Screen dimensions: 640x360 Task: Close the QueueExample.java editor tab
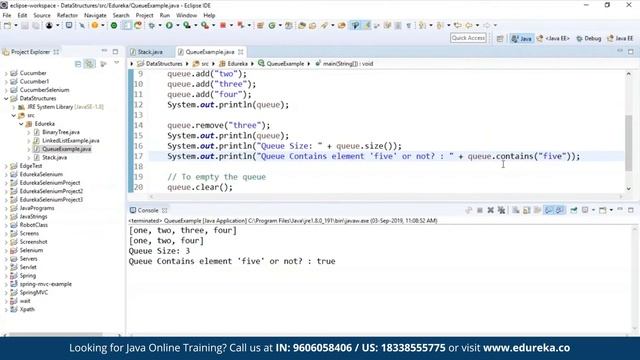tap(241, 52)
